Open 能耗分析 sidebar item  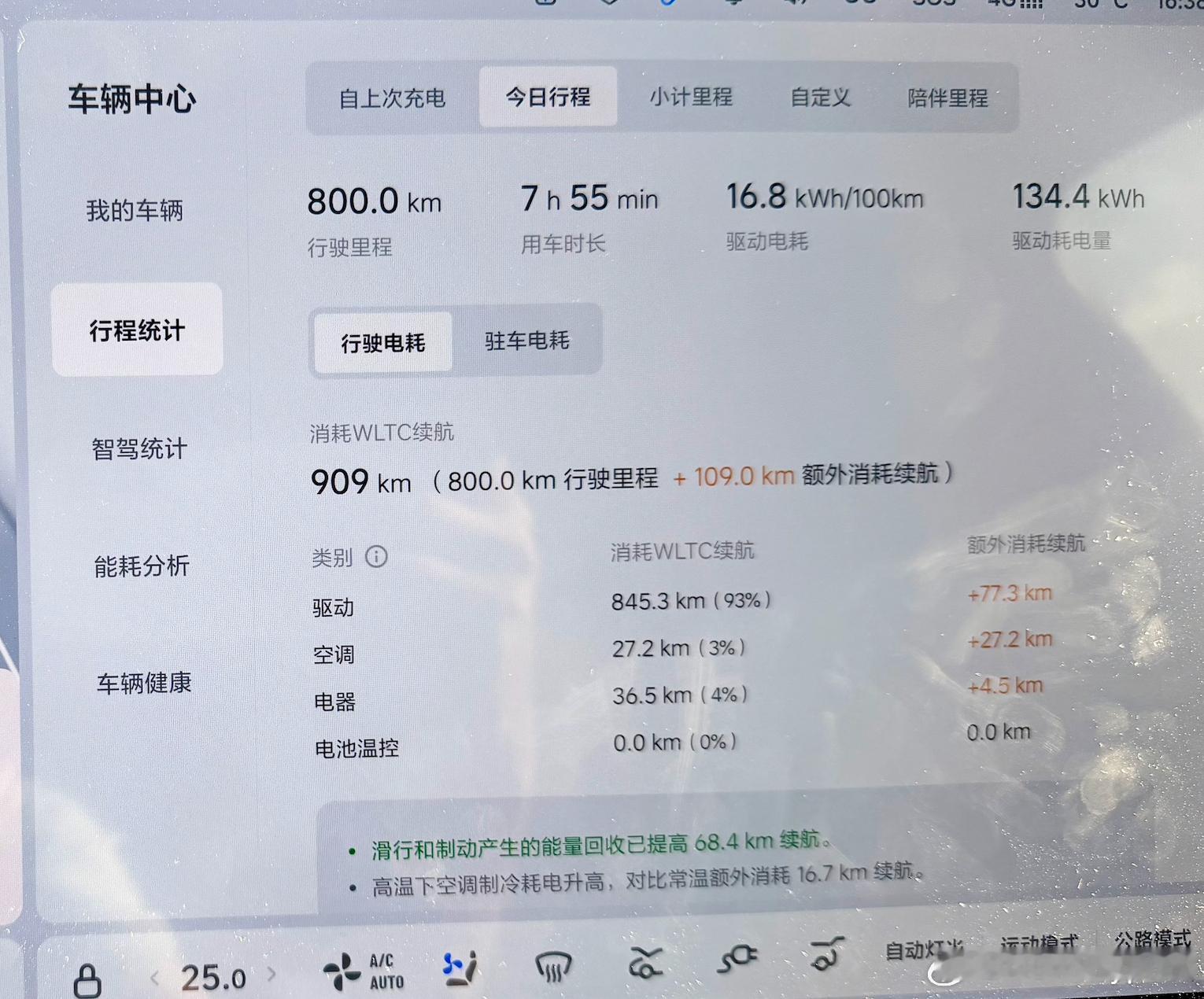pos(142,566)
